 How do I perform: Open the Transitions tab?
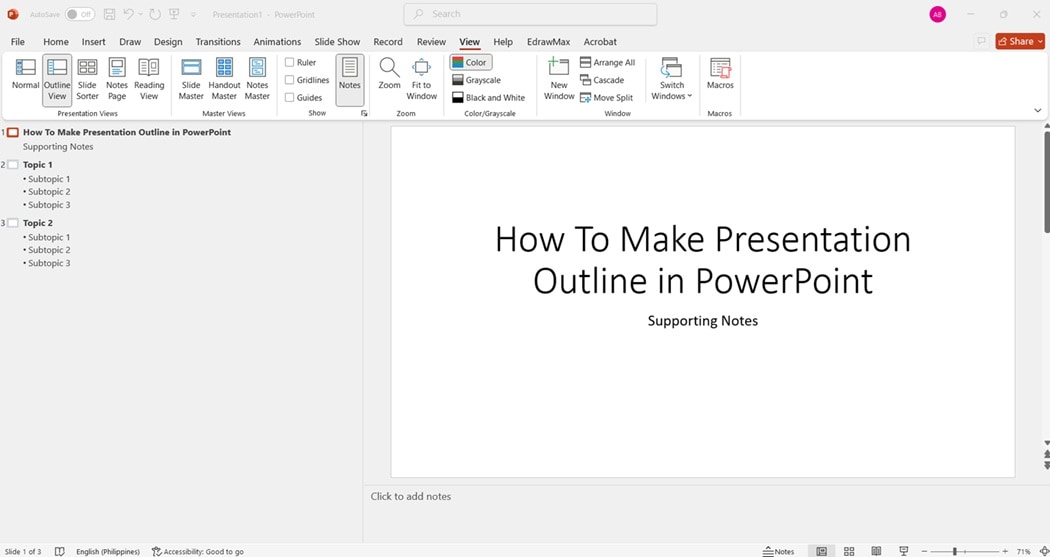tap(218, 42)
